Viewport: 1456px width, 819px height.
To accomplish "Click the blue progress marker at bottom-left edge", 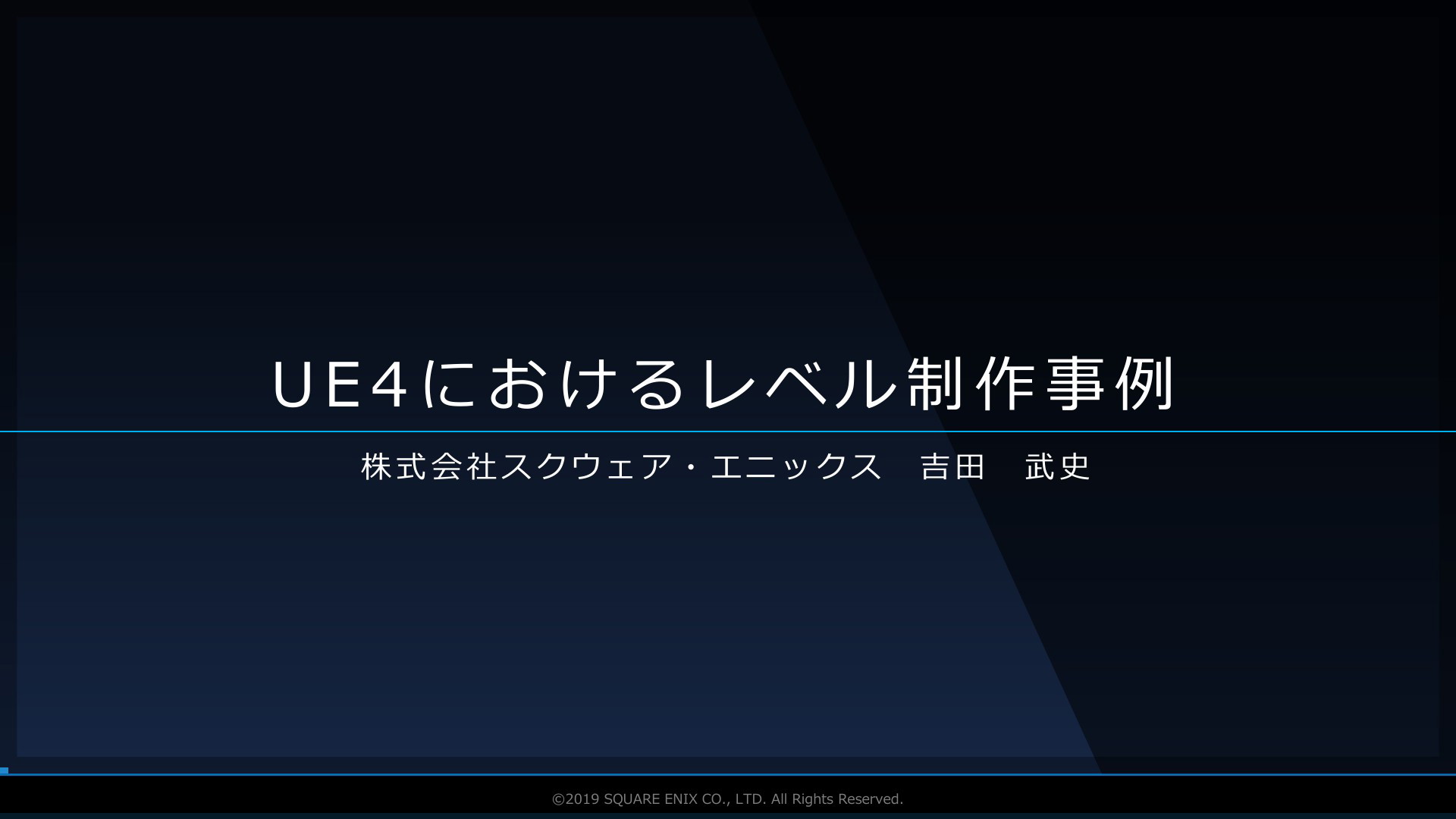I will tap(4, 770).
